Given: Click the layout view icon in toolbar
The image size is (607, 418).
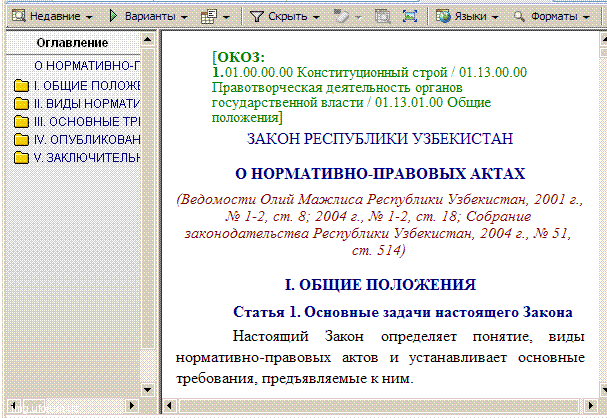Looking at the screenshot, I should (x=208, y=17).
